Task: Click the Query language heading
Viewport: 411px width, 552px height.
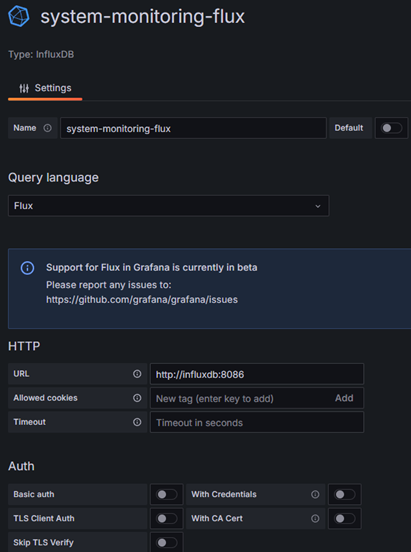Action: (x=53, y=177)
